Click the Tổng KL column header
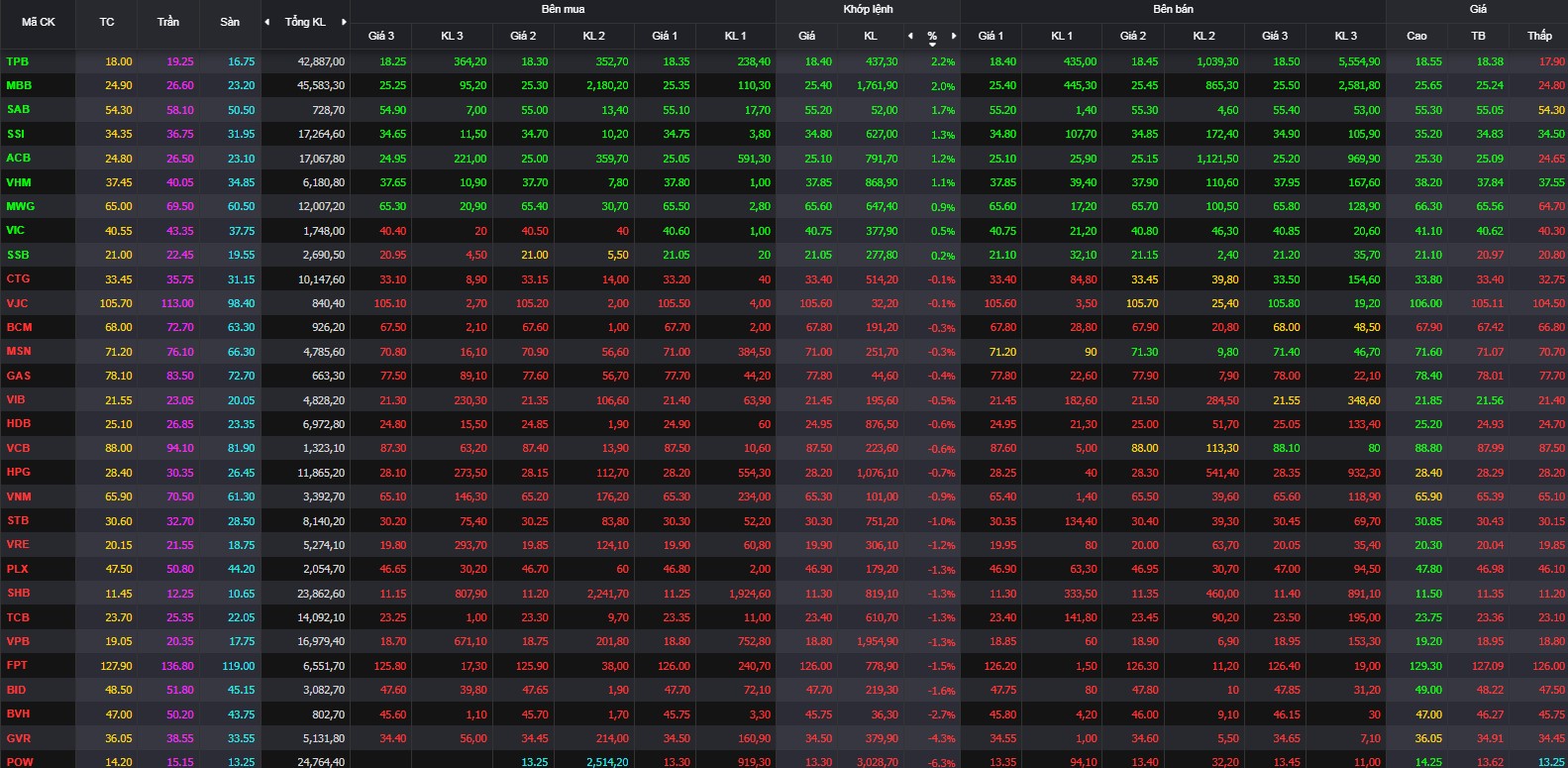1568x768 pixels. coord(305,22)
